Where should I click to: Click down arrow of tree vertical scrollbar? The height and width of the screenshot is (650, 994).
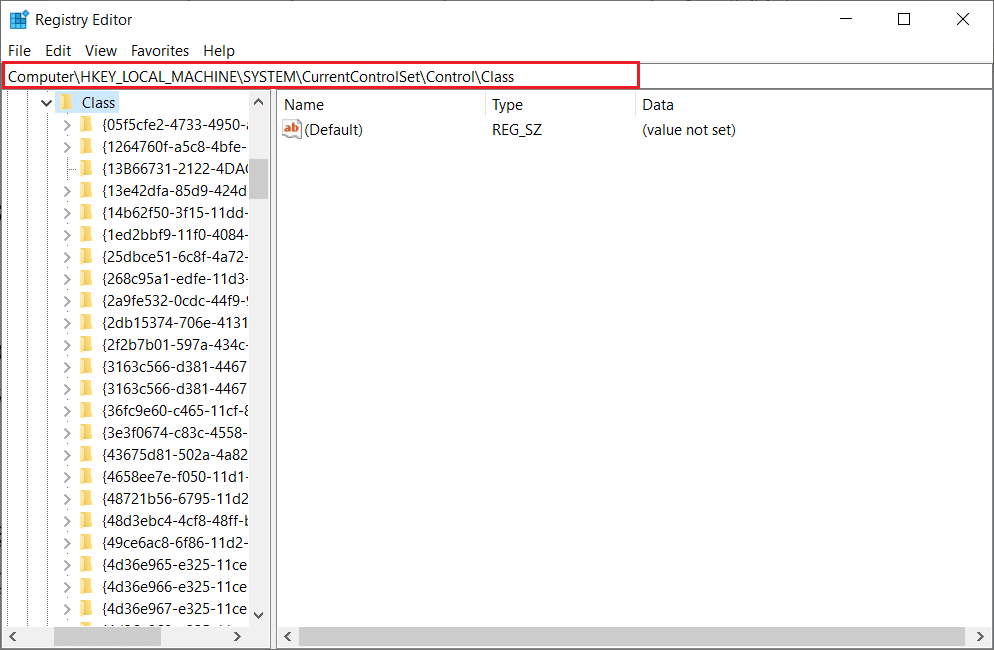[x=259, y=614]
